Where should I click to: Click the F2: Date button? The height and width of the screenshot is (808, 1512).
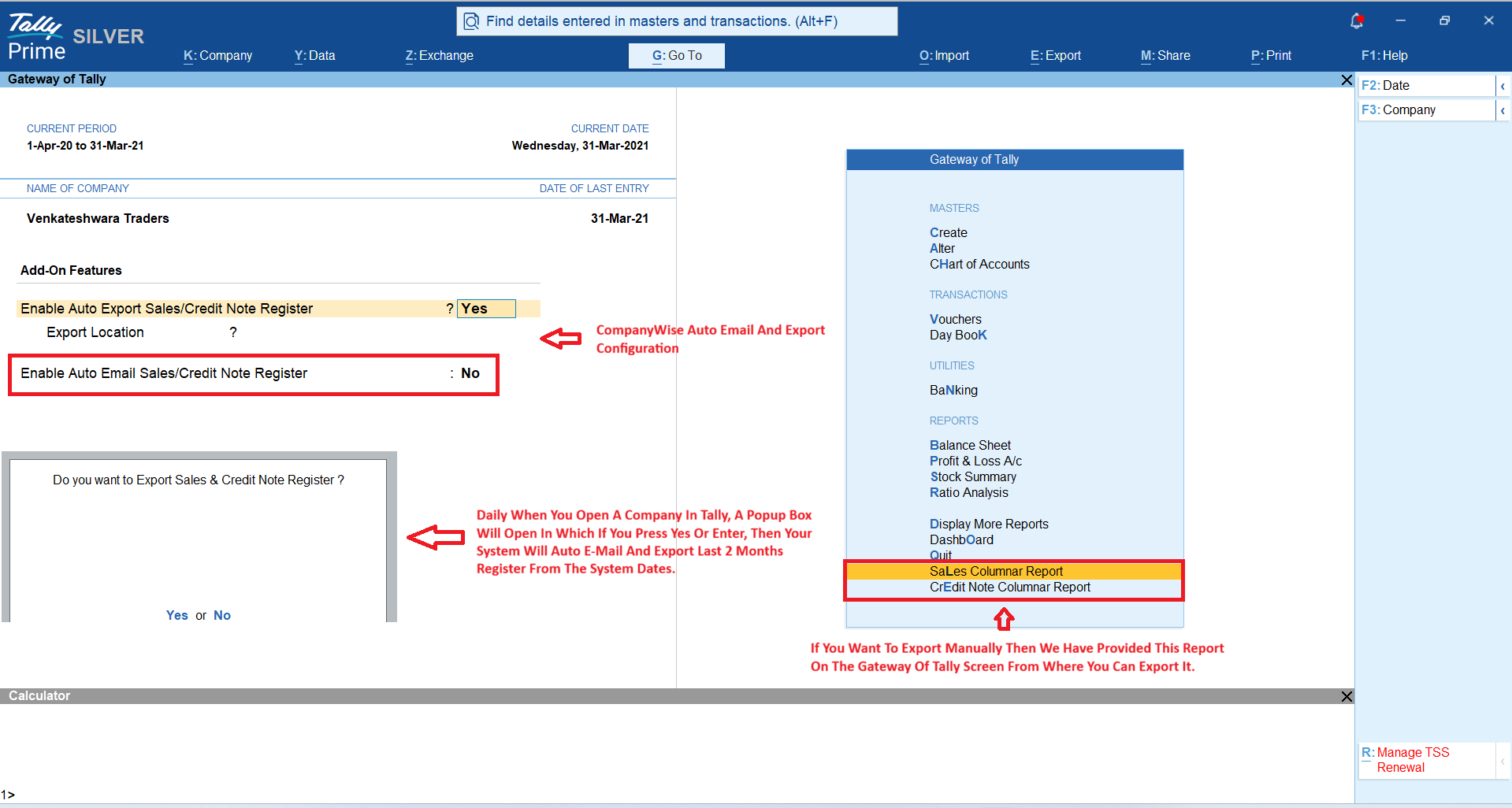(x=1427, y=86)
